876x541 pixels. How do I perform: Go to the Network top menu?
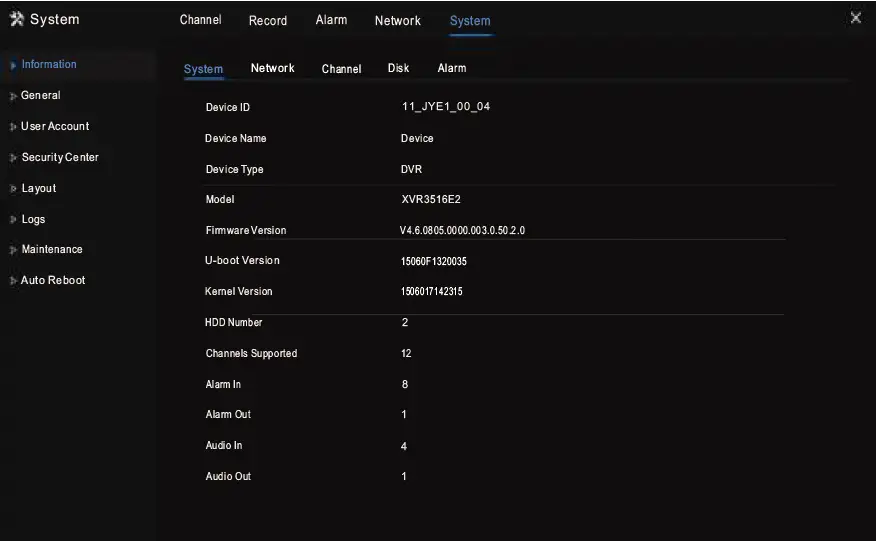397,20
